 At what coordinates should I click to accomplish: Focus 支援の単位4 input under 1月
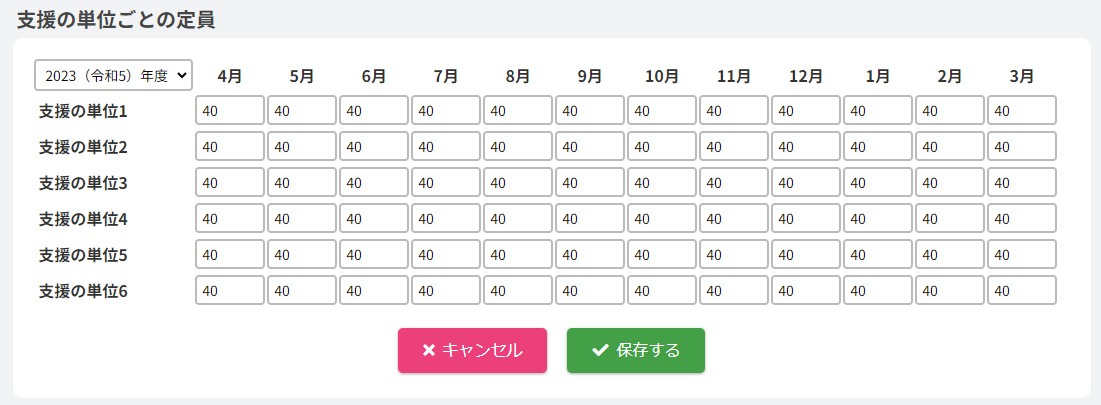878,219
